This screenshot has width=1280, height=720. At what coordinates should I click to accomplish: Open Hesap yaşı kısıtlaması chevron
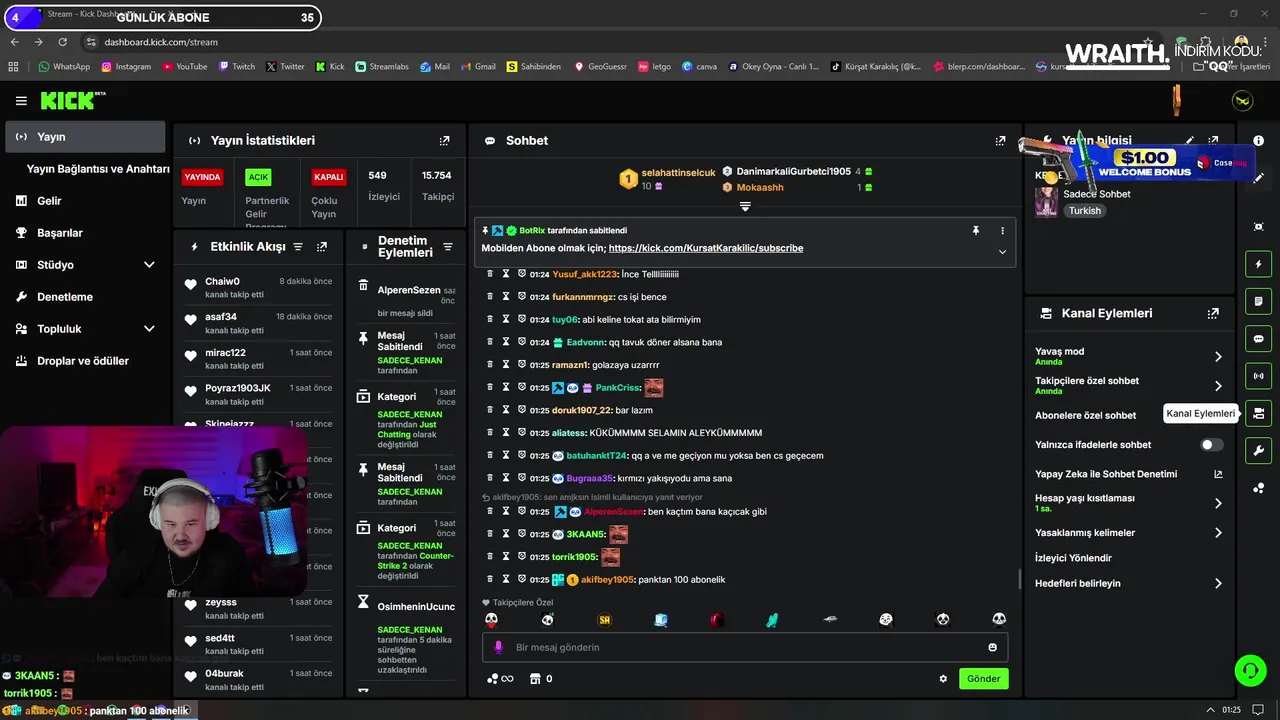click(x=1218, y=503)
